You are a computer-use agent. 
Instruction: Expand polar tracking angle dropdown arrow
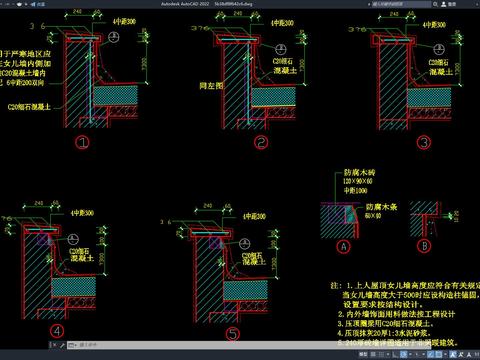click(410, 354)
